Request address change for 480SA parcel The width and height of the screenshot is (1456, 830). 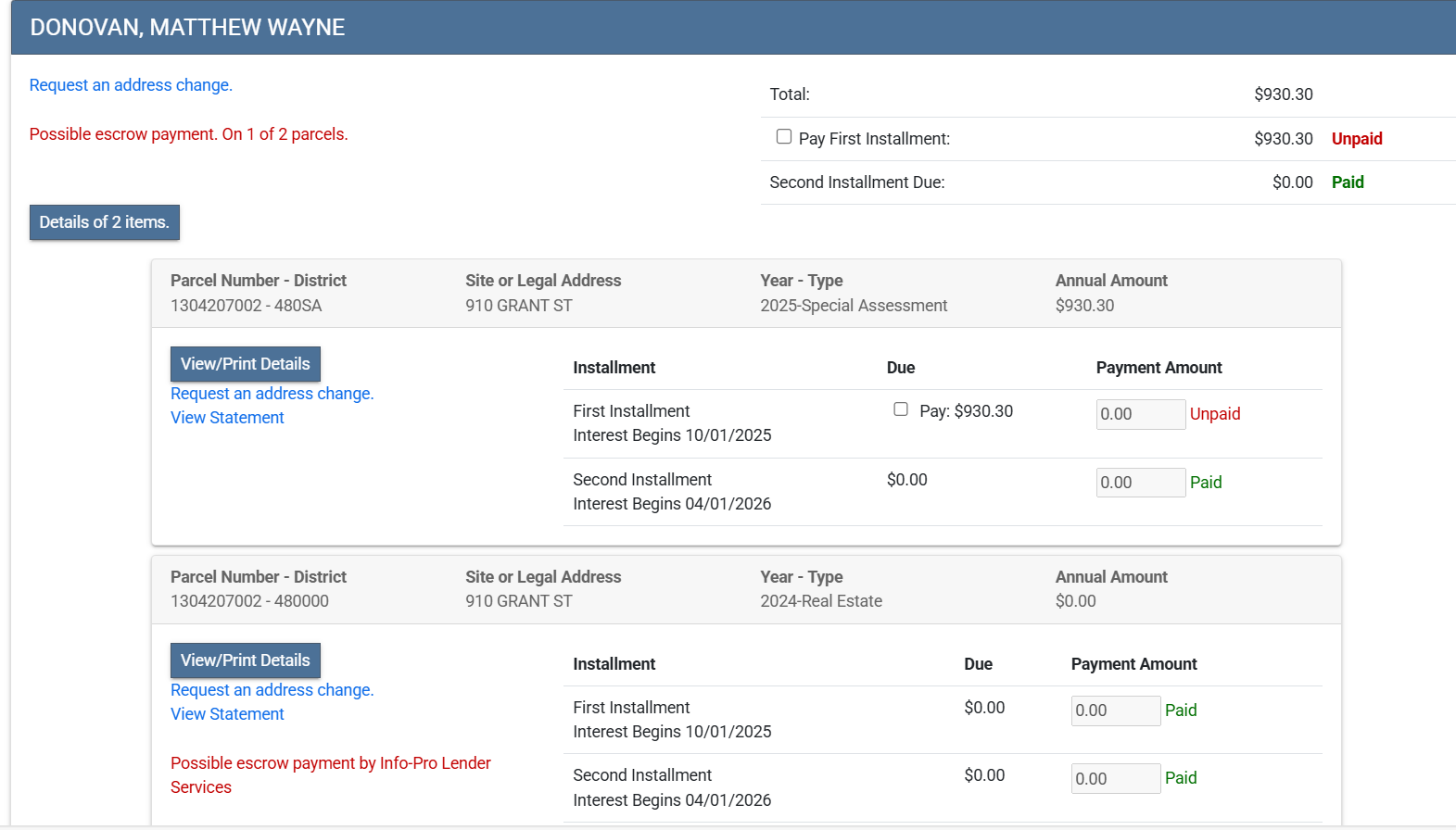tap(272, 394)
